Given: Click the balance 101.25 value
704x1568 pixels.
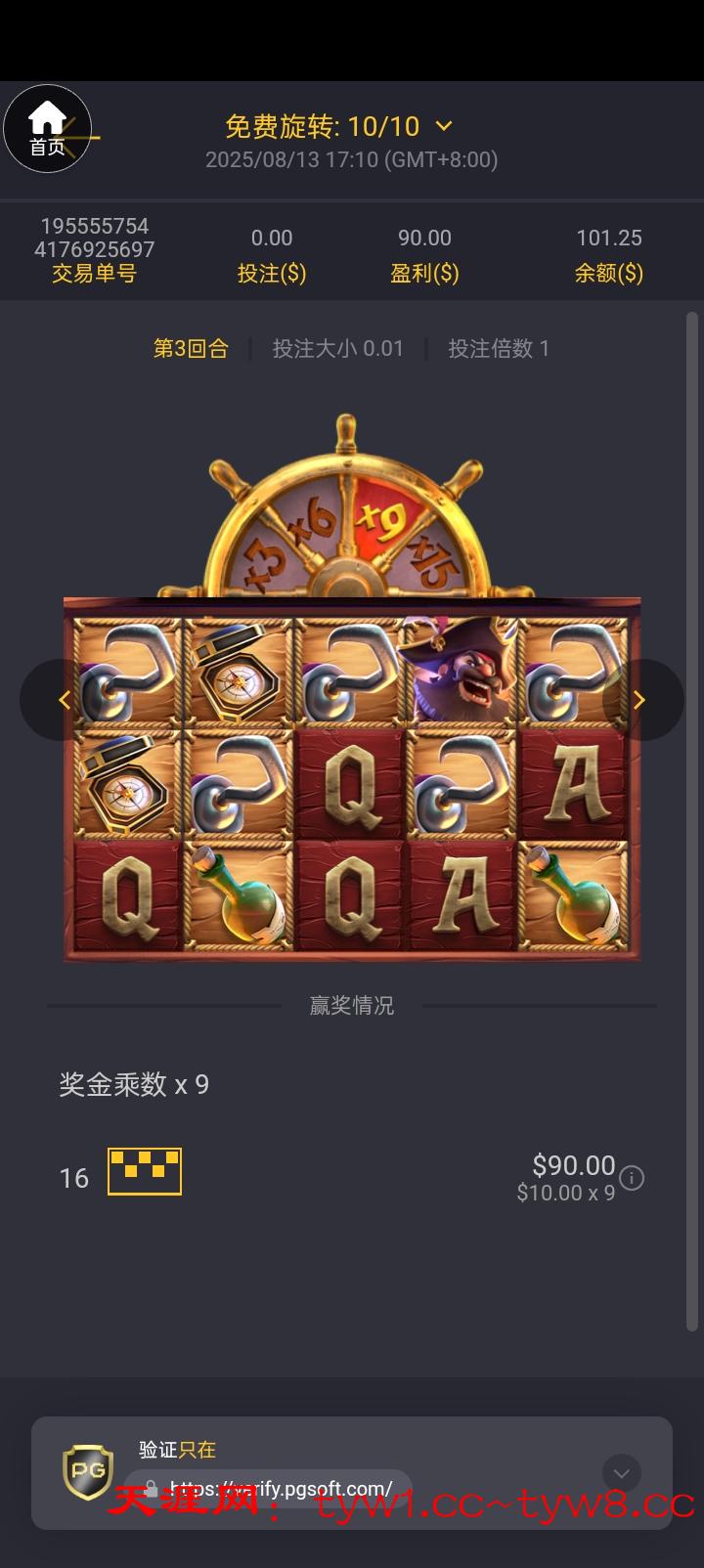Looking at the screenshot, I should click(609, 238).
